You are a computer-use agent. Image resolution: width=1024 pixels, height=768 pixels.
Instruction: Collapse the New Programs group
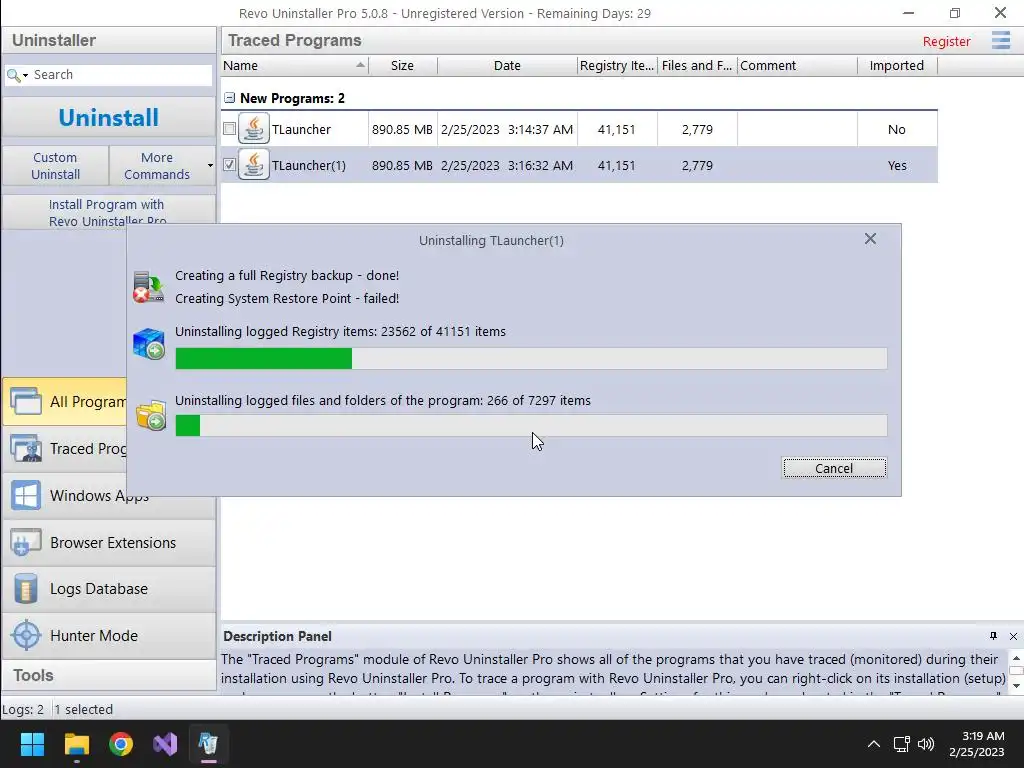pyautogui.click(x=229, y=98)
